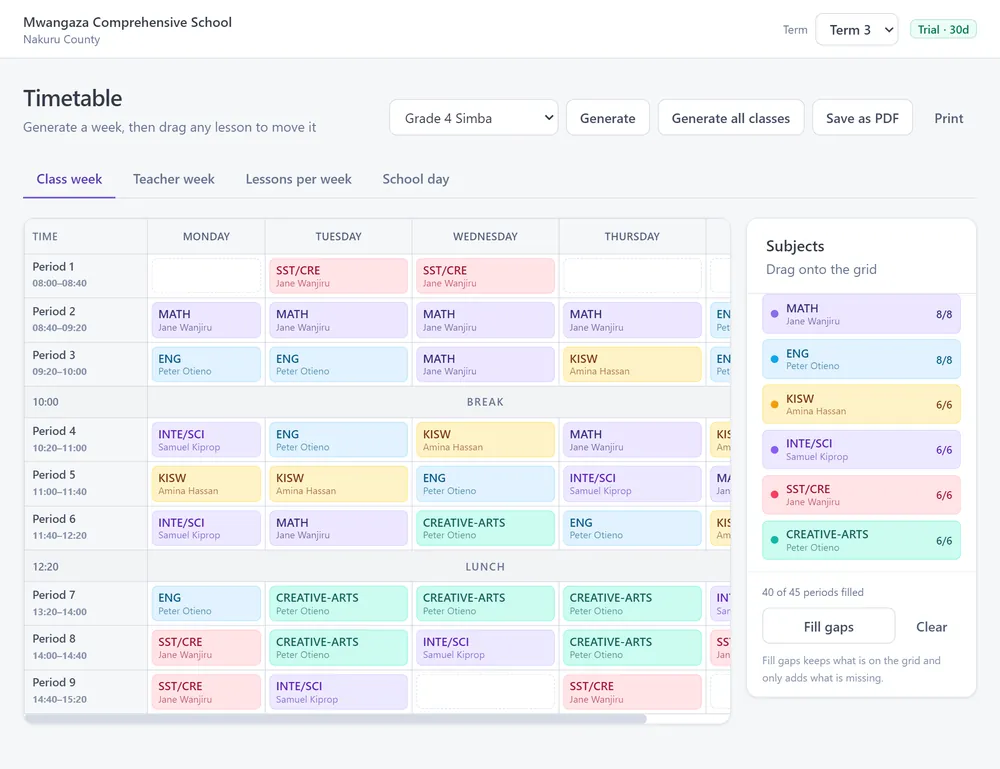Select Wednesday Period 2 MATH lesson
Screen dimensions: 1000x769
pos(485,320)
